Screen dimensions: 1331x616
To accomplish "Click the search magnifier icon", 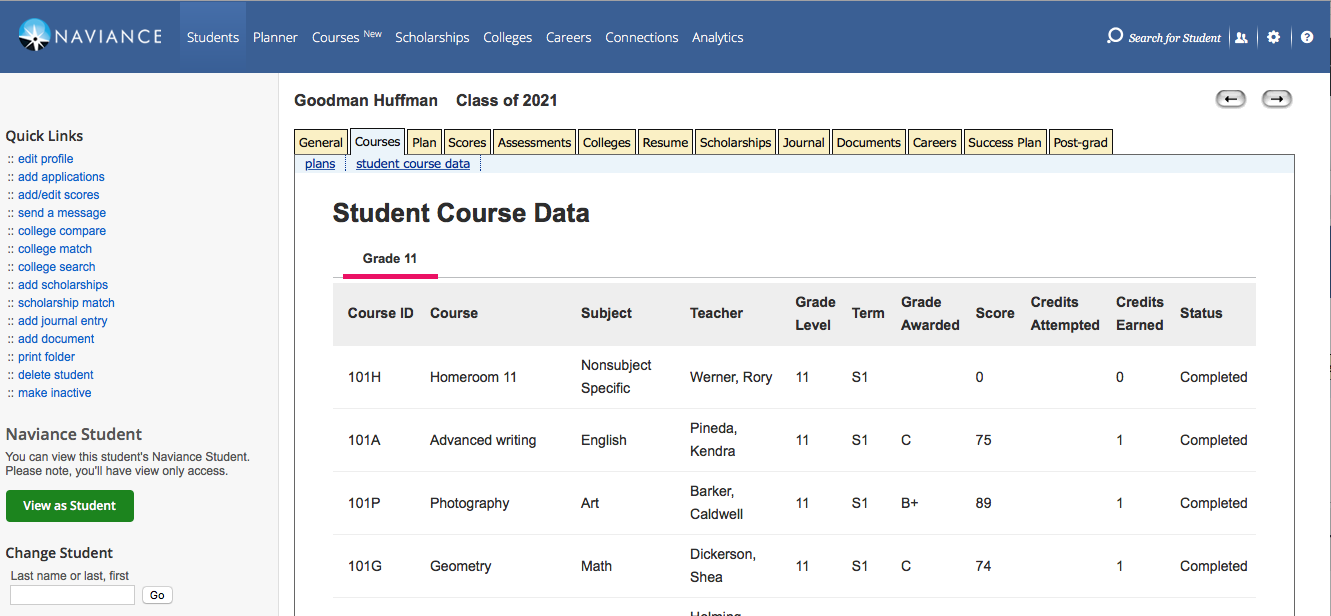I will click(1114, 37).
